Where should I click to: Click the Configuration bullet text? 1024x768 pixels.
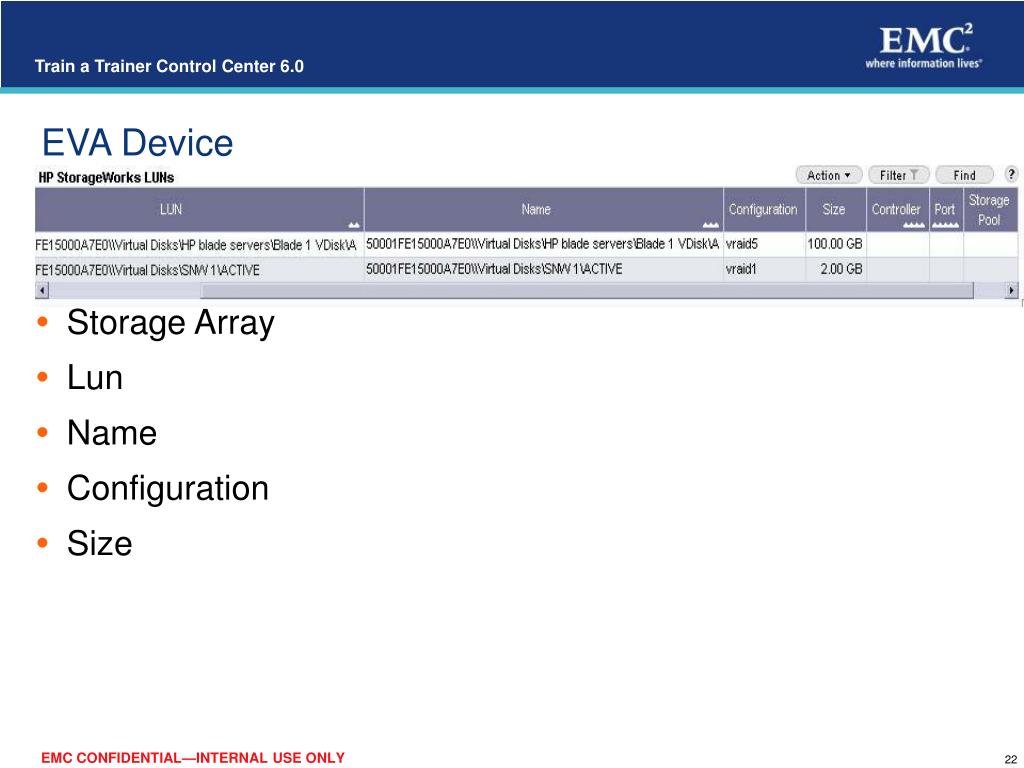click(168, 489)
